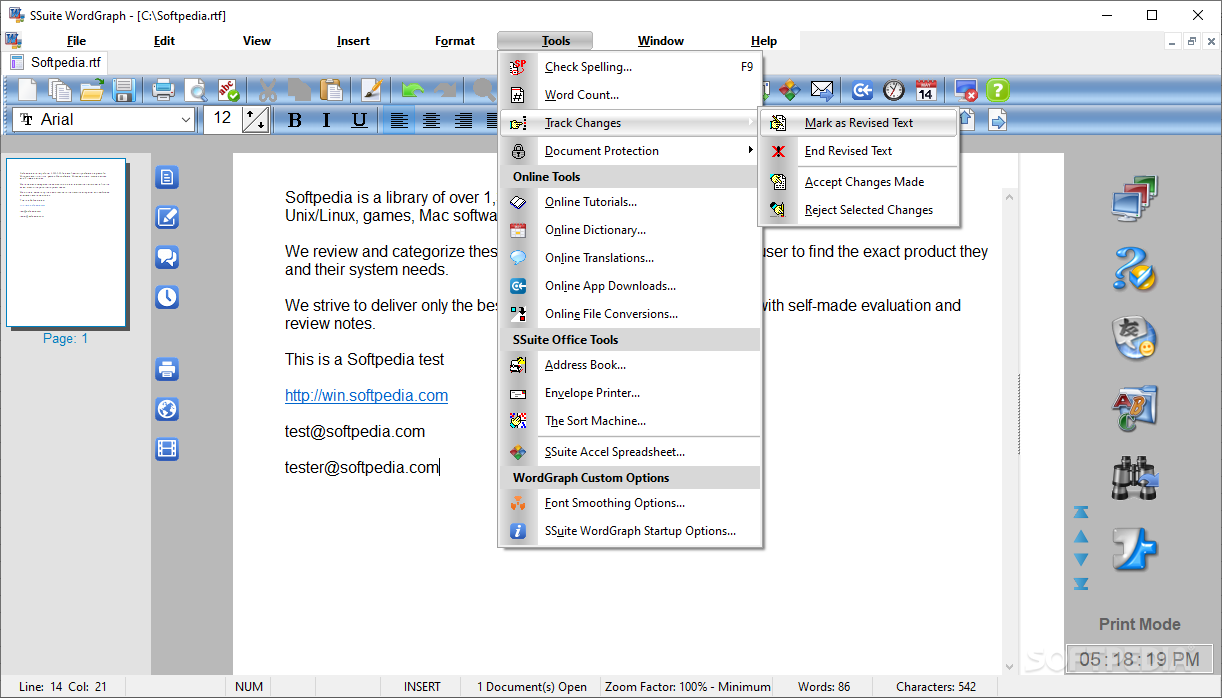Toggle Italic formatting
The height and width of the screenshot is (698, 1222).
326,121
